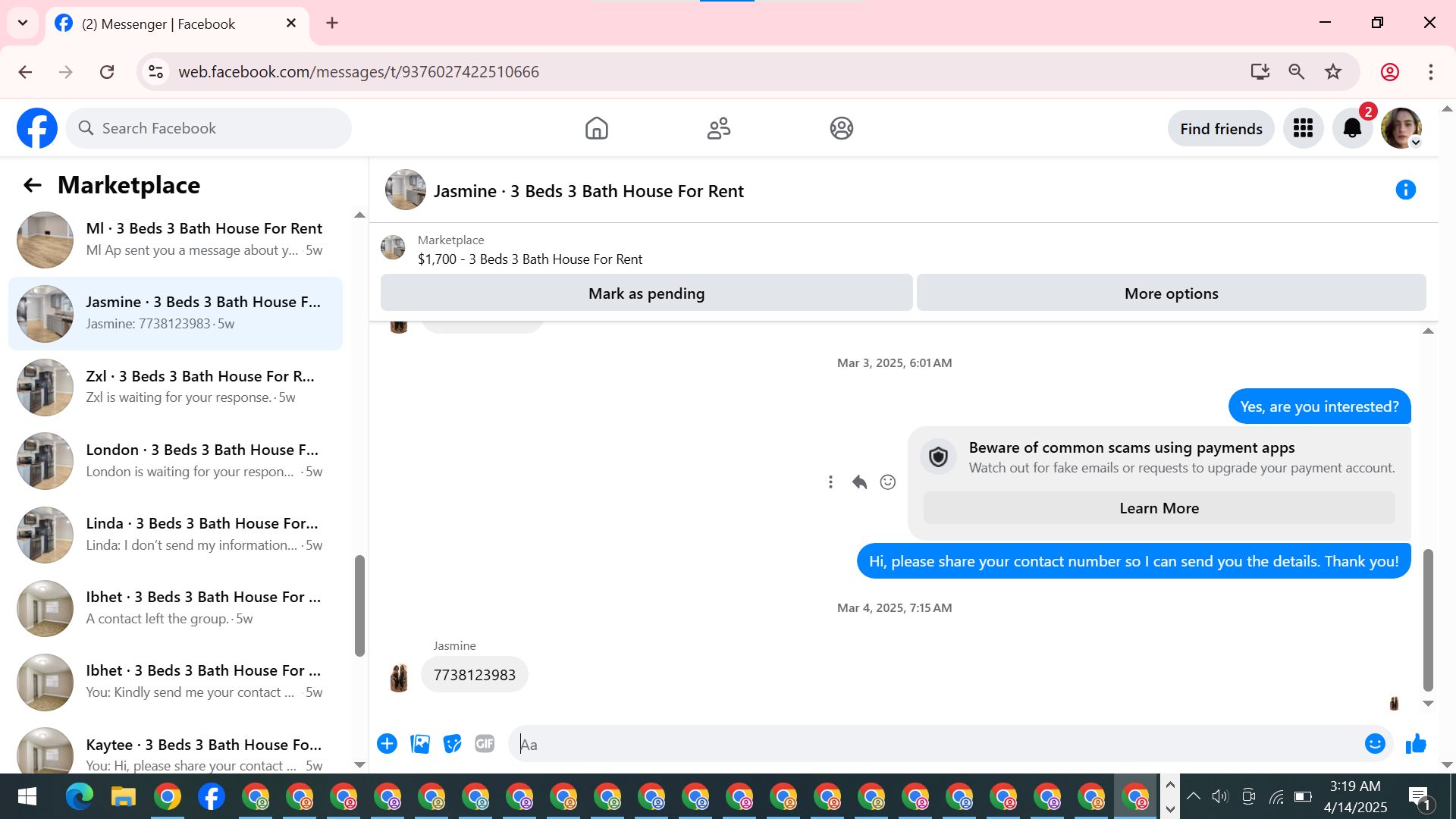
Task: Open Chrome tab search dropdown arrow
Action: (23, 23)
